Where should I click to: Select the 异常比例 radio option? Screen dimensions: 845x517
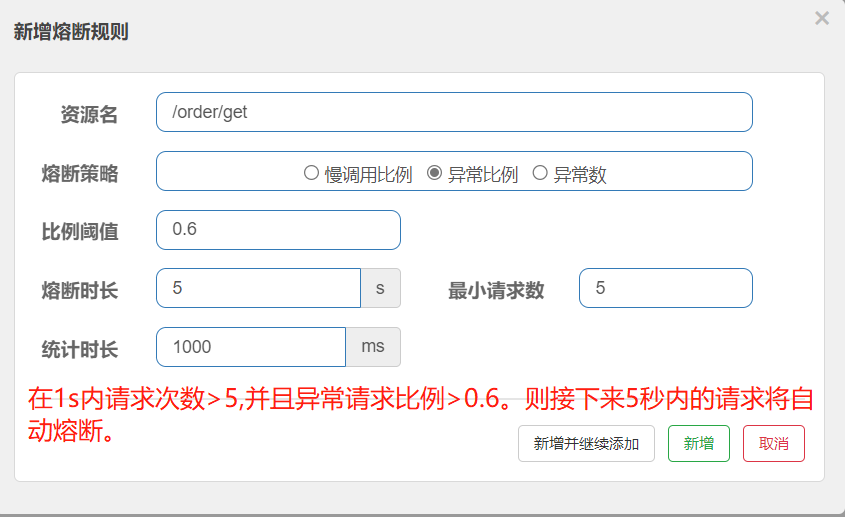pyautogui.click(x=434, y=173)
